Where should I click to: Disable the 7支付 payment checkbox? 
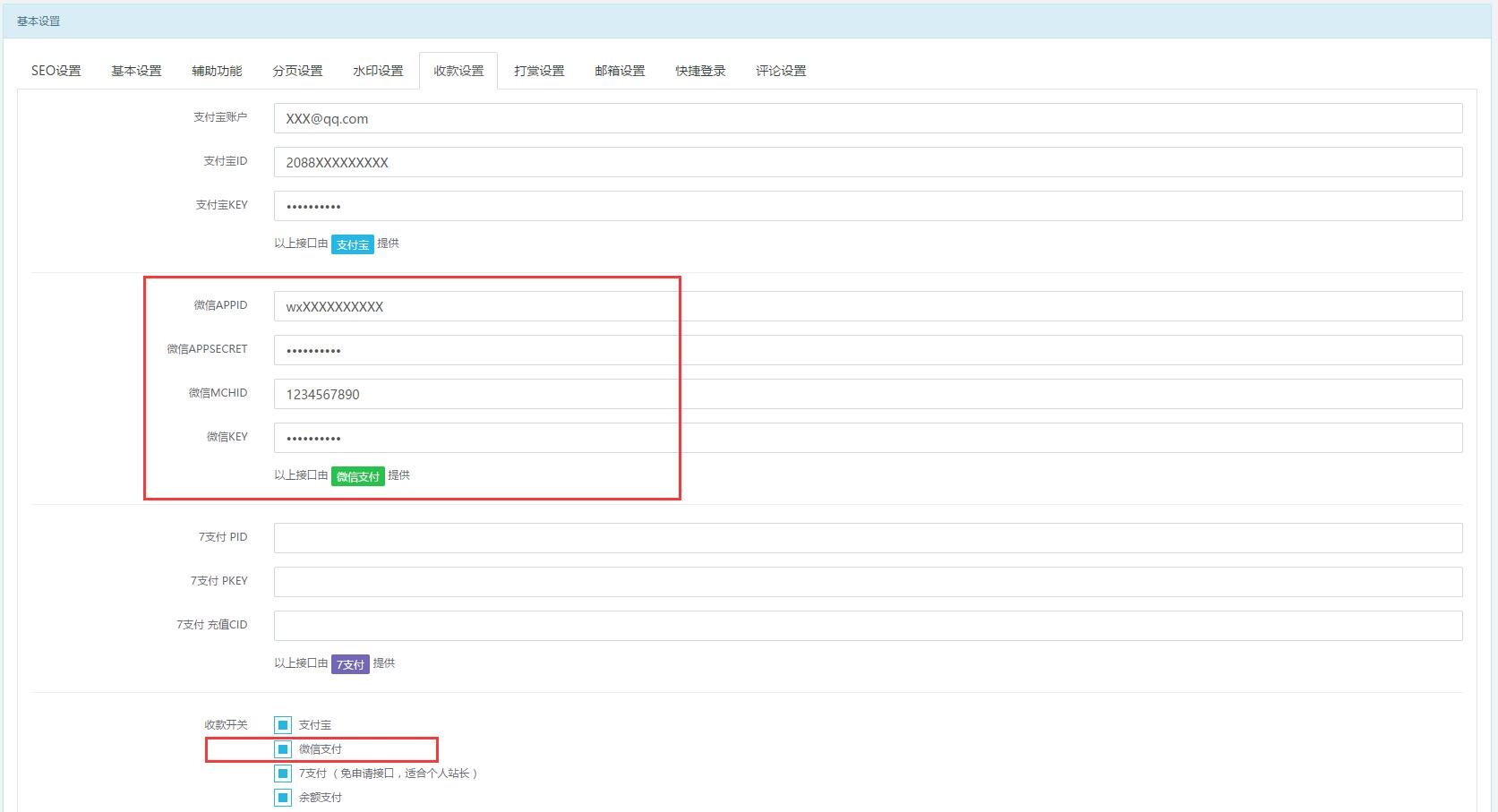click(283, 774)
